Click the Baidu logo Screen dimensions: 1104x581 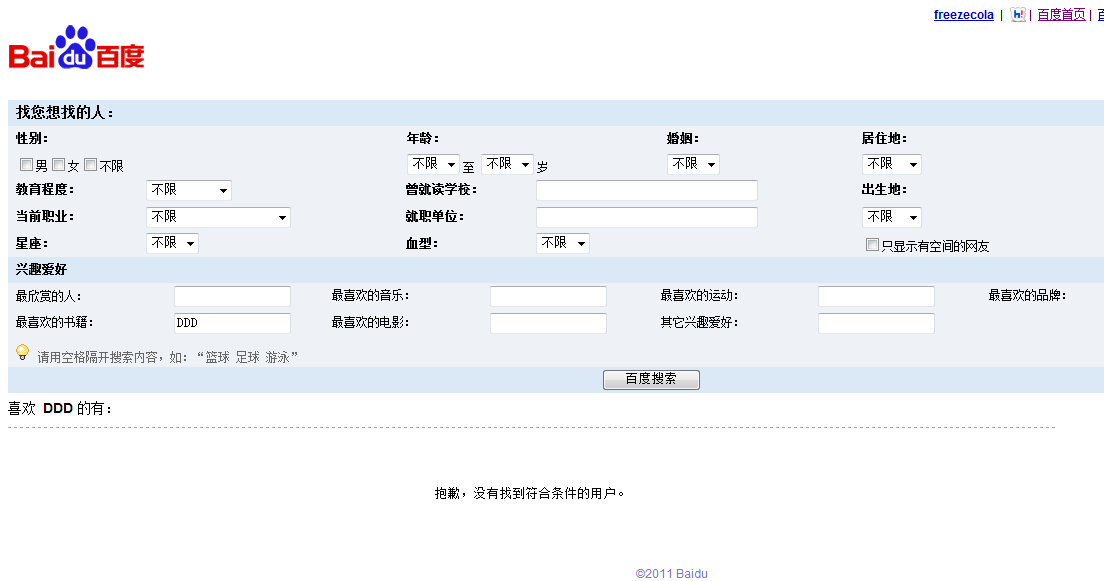(76, 48)
